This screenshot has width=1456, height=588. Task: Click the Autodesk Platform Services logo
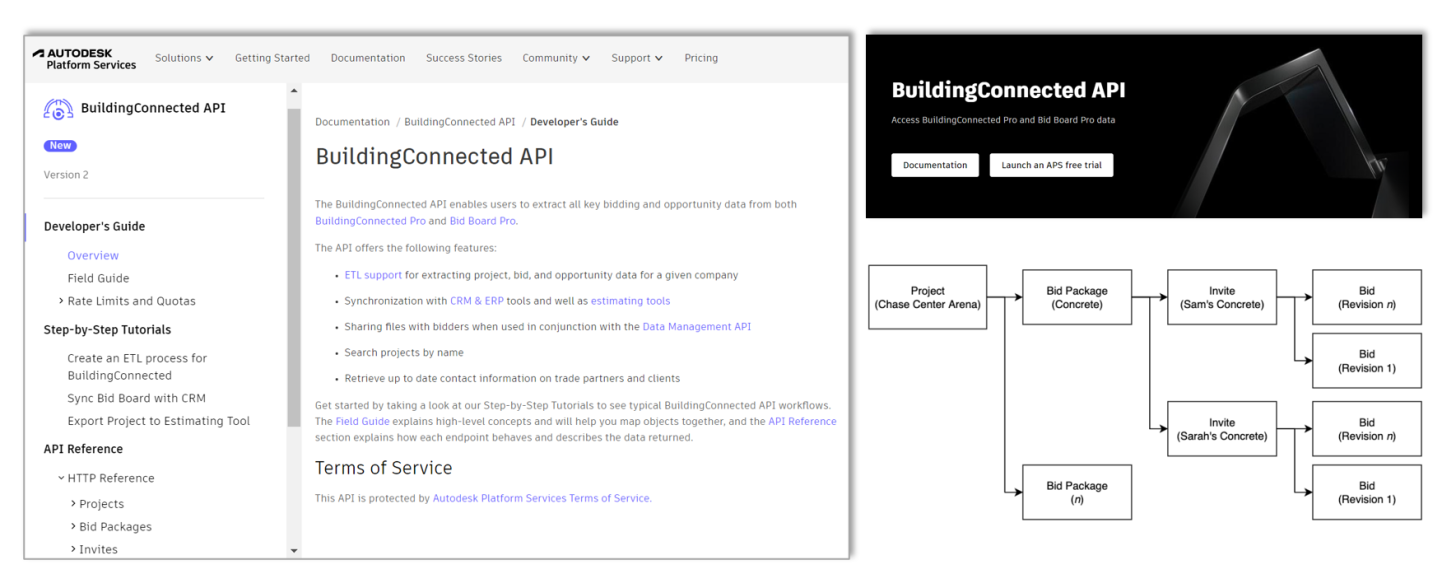pos(84,58)
